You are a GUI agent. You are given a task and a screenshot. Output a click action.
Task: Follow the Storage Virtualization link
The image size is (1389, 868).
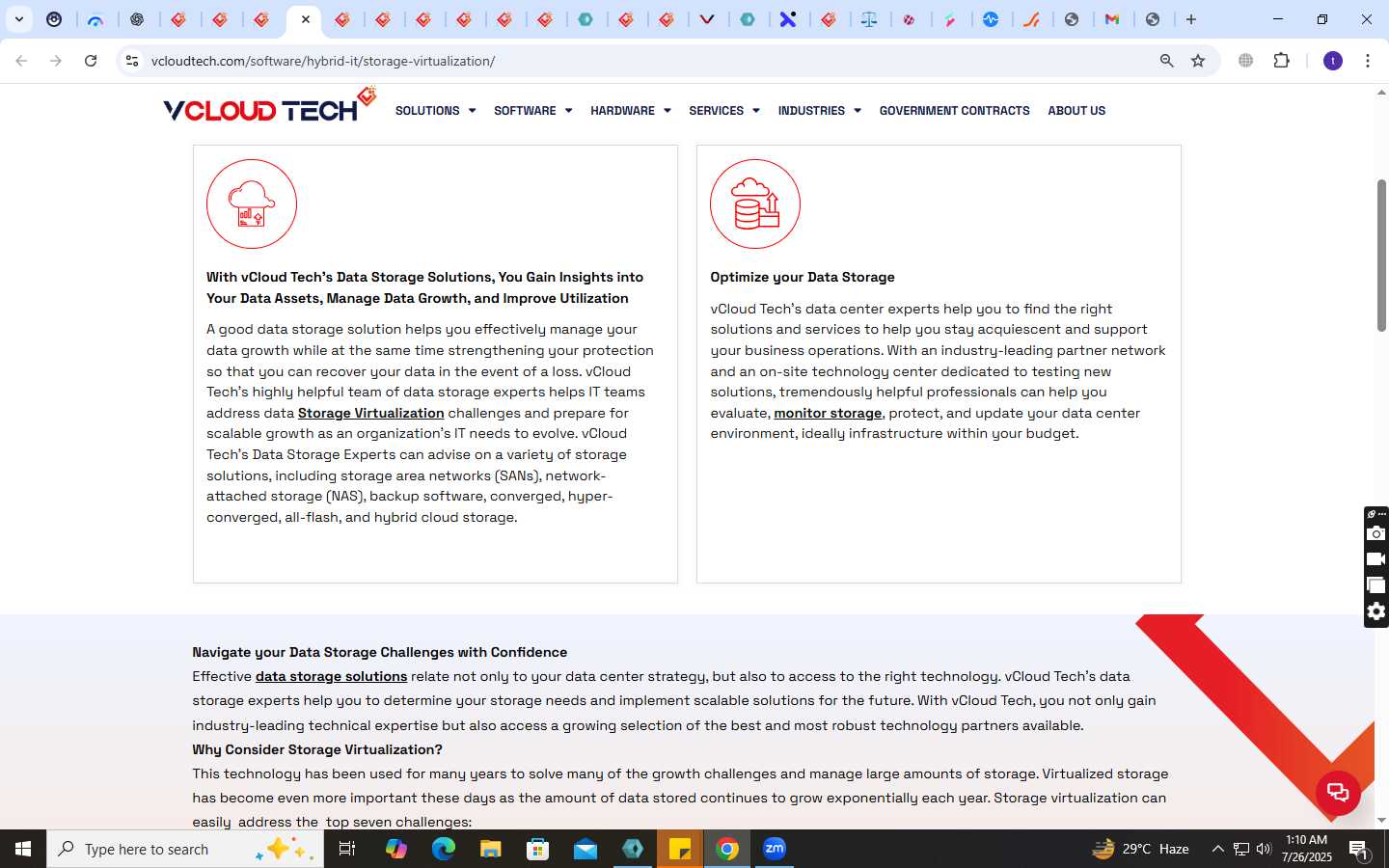click(370, 413)
